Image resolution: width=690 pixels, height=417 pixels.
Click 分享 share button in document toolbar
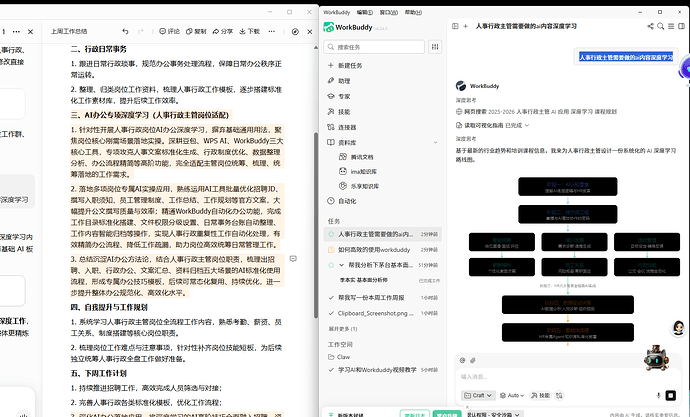(223, 32)
